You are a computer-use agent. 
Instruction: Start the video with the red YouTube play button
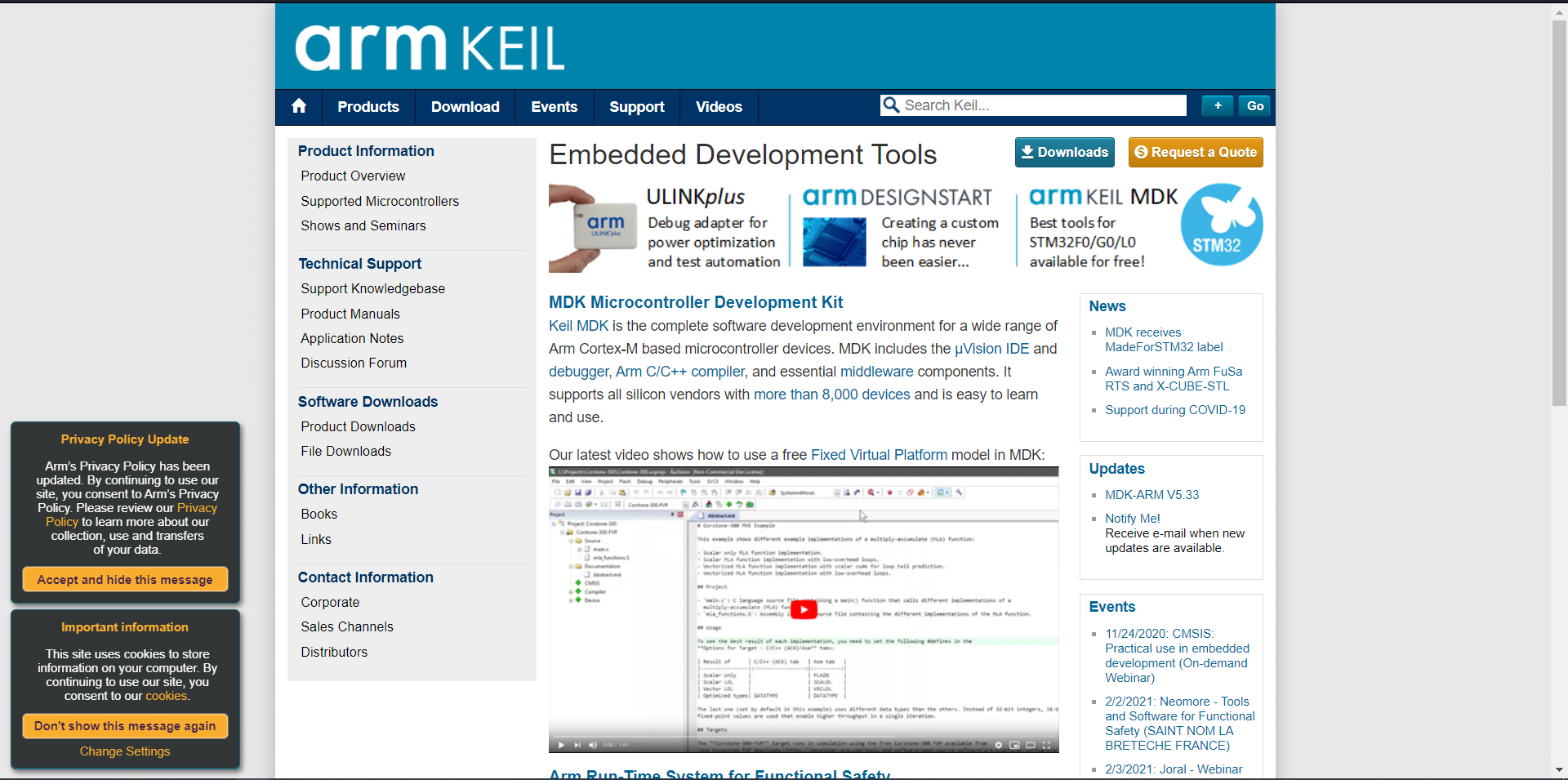tap(804, 609)
